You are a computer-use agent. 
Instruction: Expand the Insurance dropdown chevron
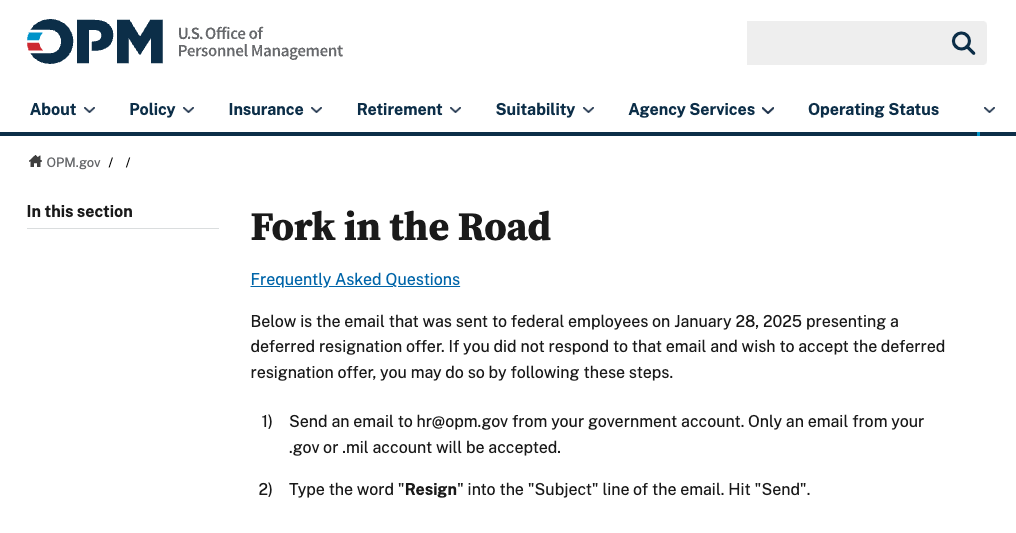[317, 110]
